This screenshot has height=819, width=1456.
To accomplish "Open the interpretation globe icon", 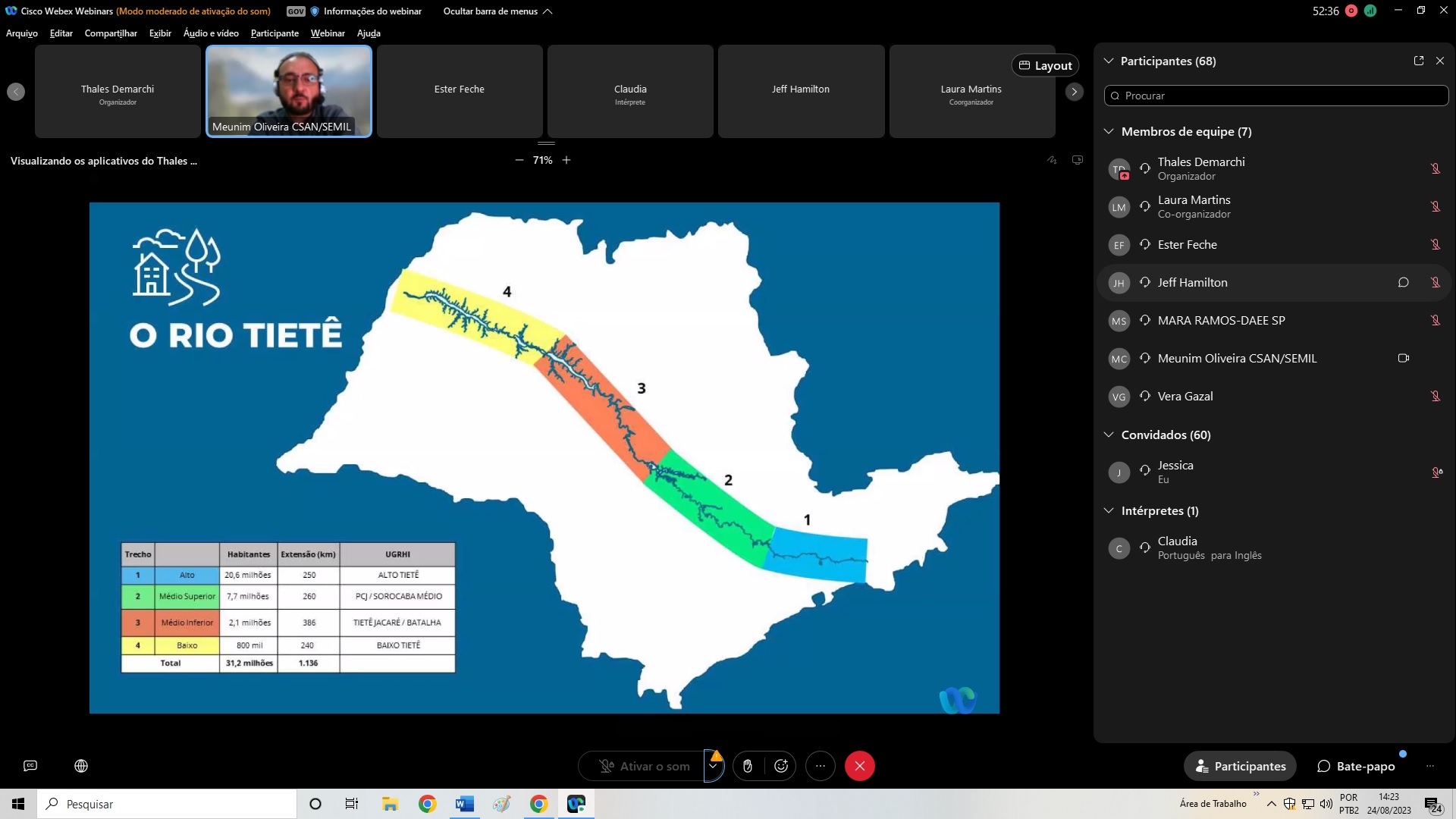I will point(81,766).
